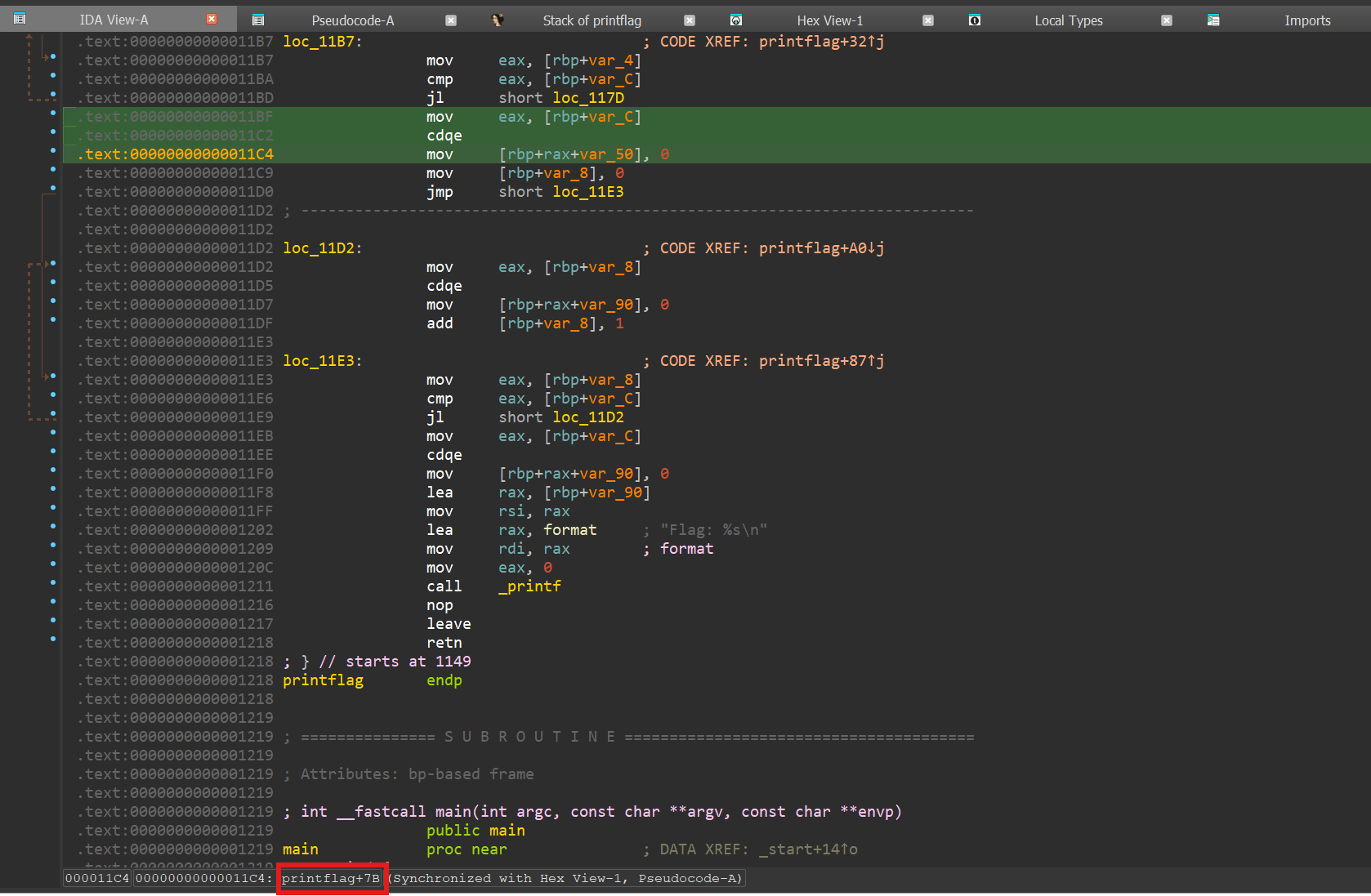Switch to the Imports tab
Image resolution: width=1371 pixels, height=896 pixels.
[1306, 20]
